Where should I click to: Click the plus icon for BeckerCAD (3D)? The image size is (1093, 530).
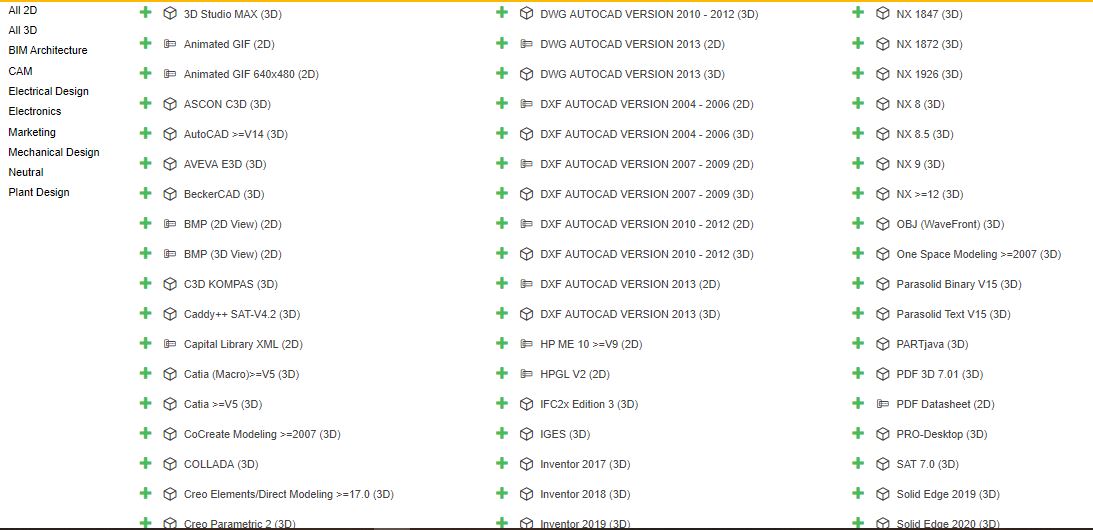point(145,192)
